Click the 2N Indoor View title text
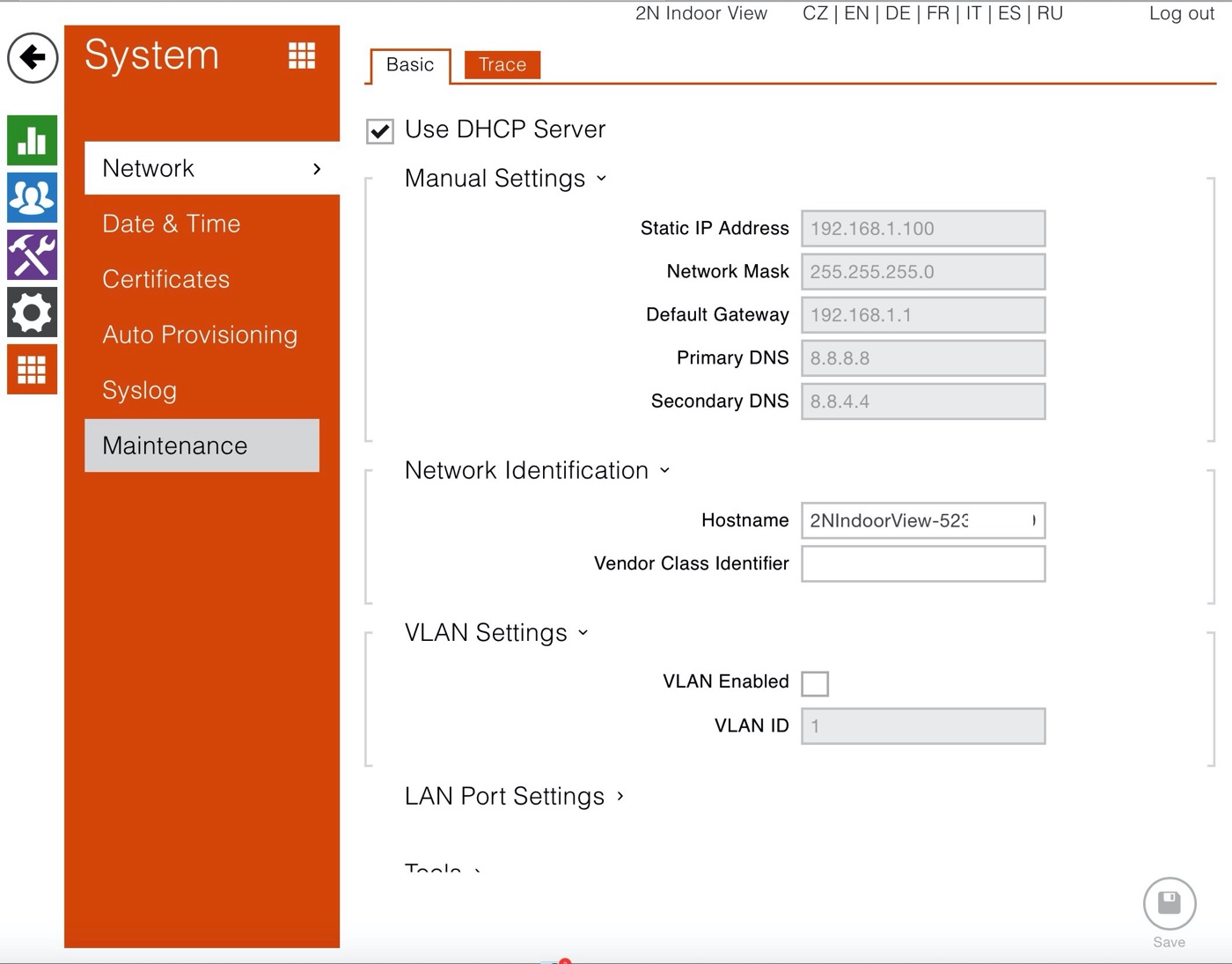Image resolution: width=1232 pixels, height=964 pixels. pyautogui.click(x=701, y=13)
